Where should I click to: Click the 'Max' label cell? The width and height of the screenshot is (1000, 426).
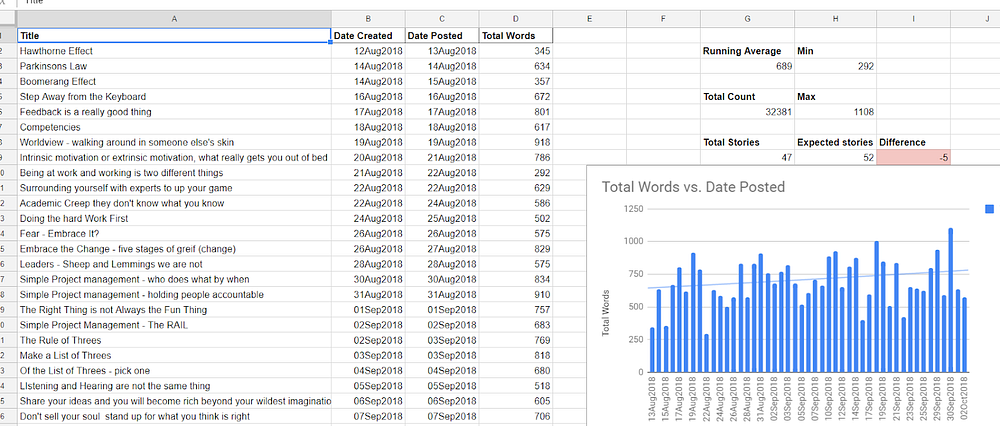[835, 97]
